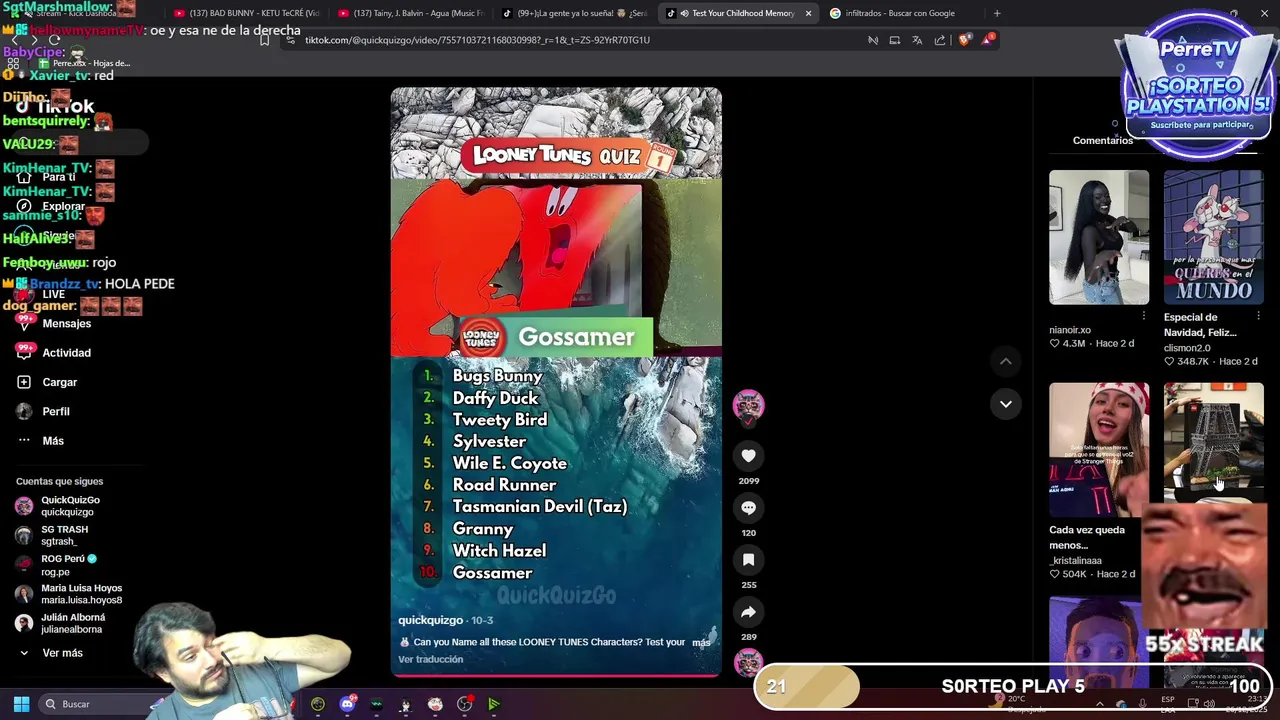
Task: Open the green arrow app in taskbar
Action: click(494, 704)
